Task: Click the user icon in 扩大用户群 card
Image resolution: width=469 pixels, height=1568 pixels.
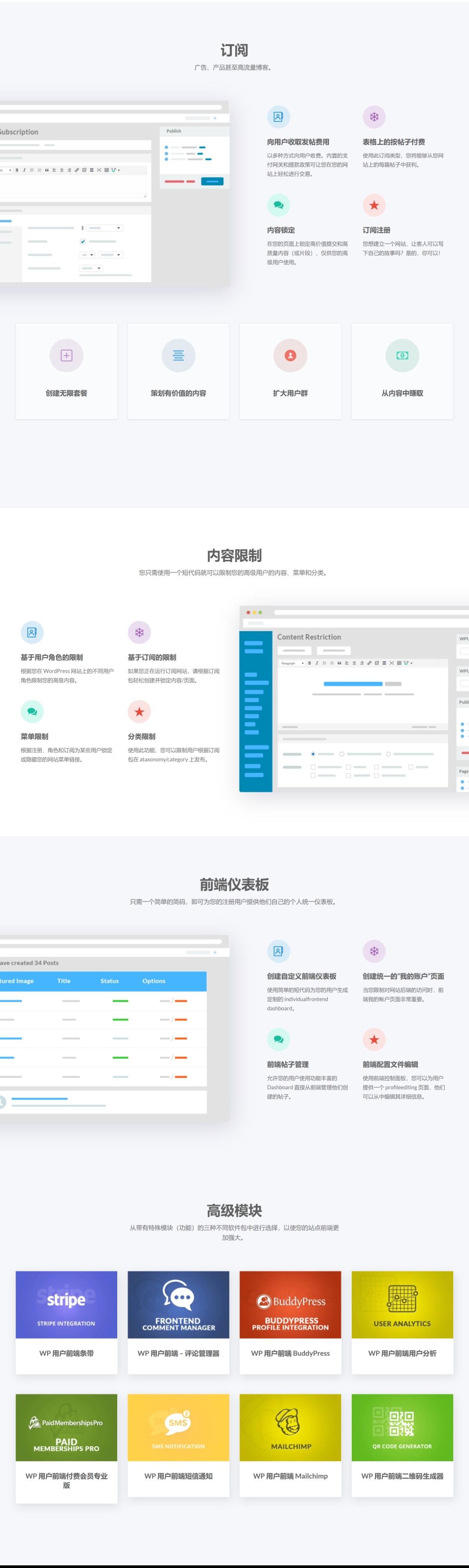Action: pos(290,355)
